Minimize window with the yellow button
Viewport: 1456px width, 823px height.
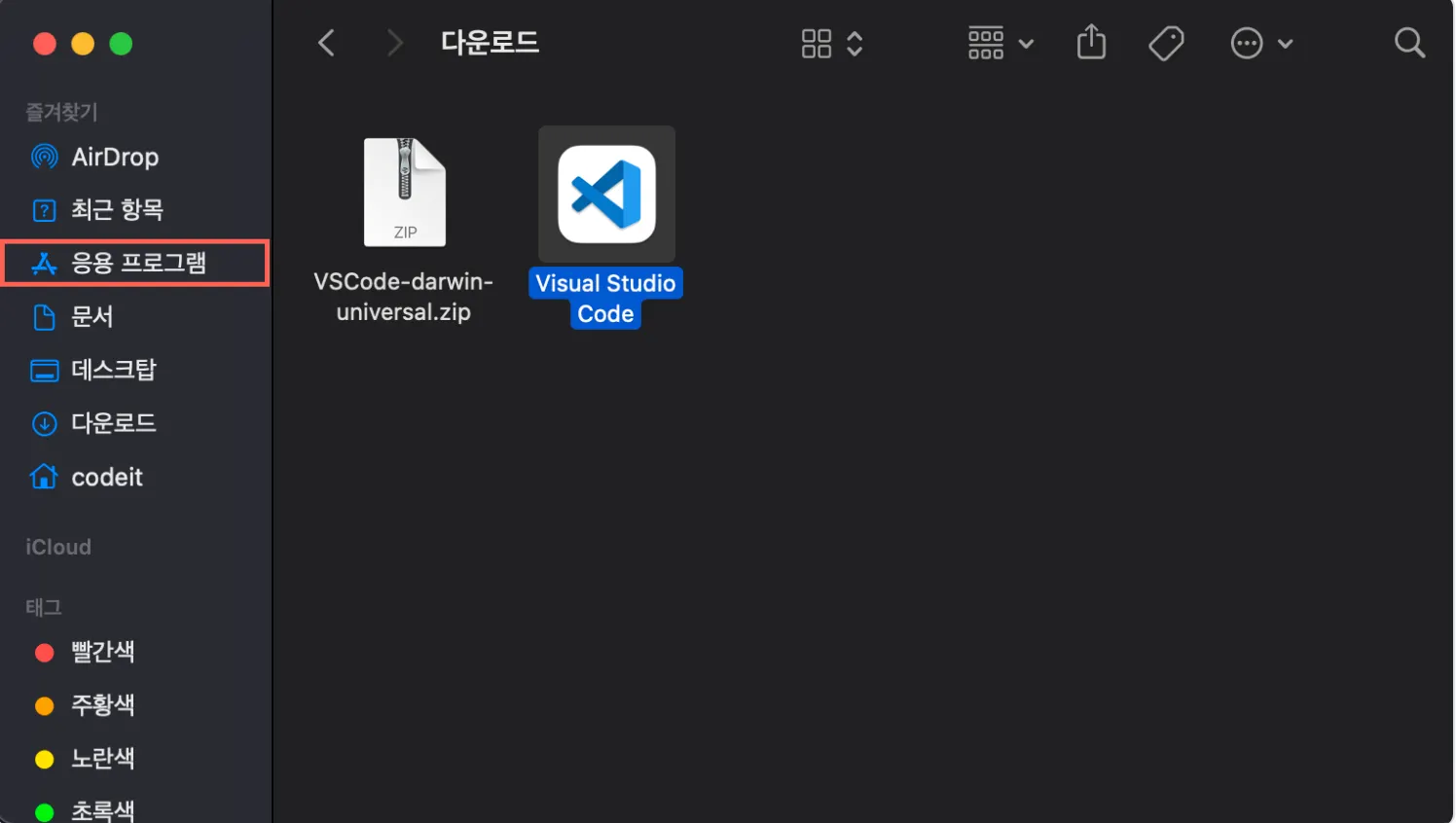(83, 44)
